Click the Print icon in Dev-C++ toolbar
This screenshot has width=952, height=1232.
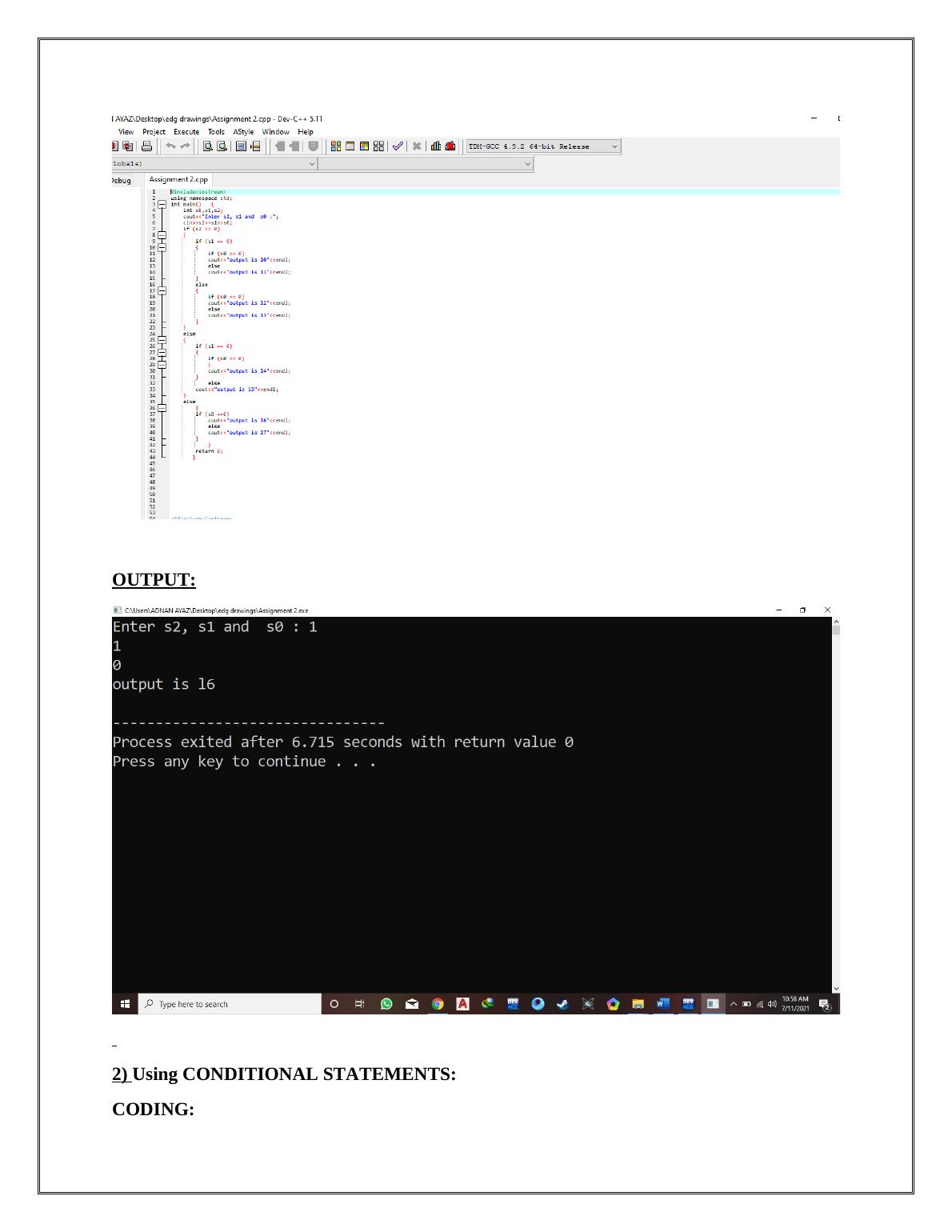pos(147,146)
